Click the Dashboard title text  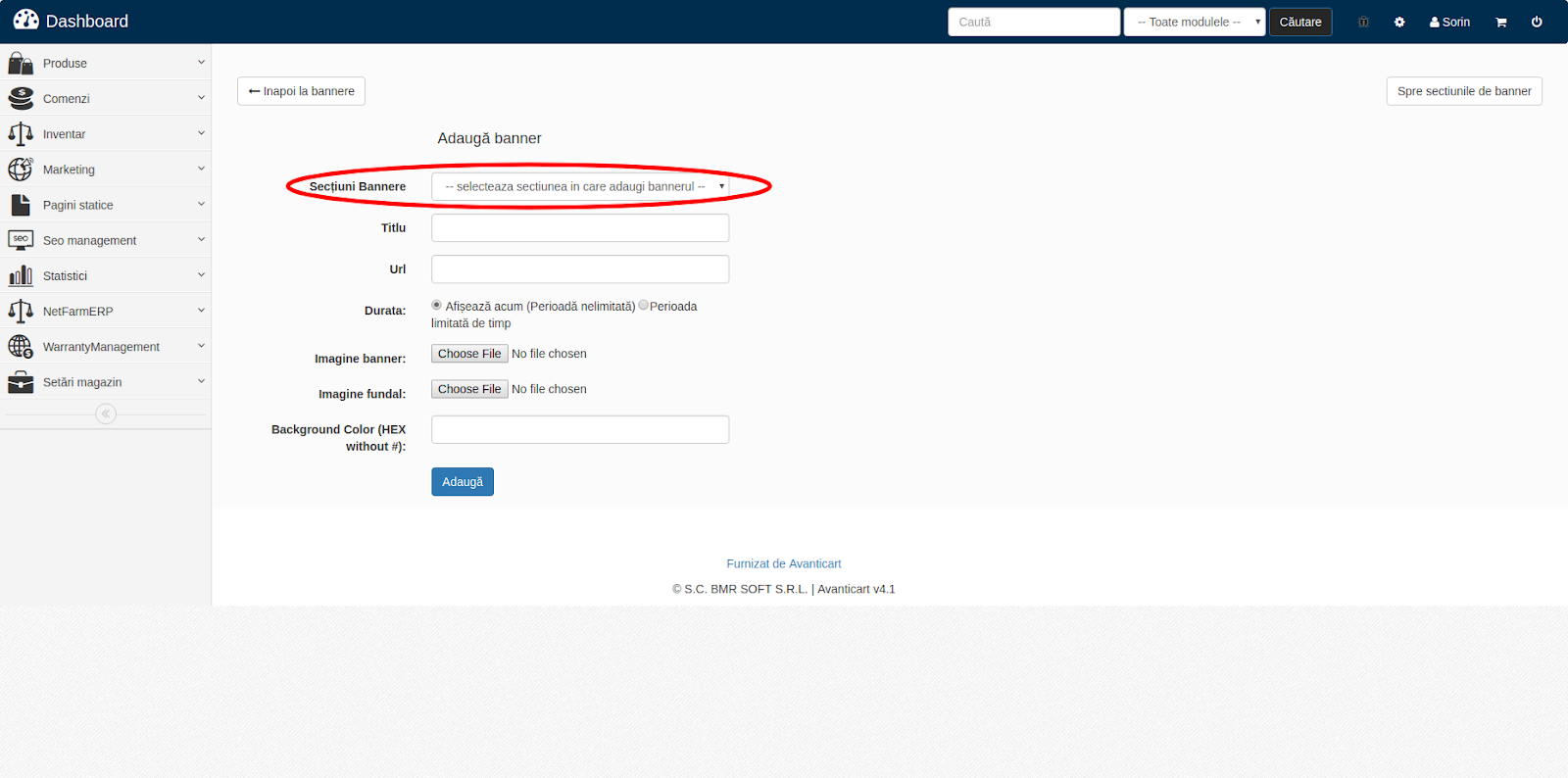(x=87, y=22)
